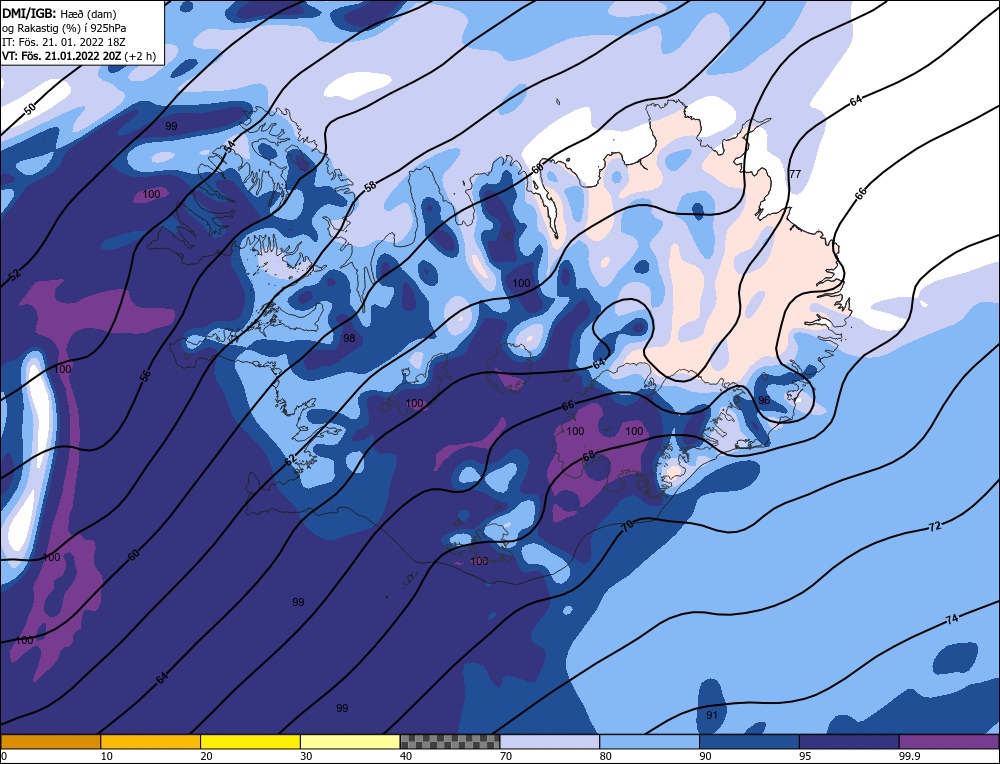Screen dimensions: 1000x764
Task: Click the '80' tick on the legend
Action: pos(605,756)
